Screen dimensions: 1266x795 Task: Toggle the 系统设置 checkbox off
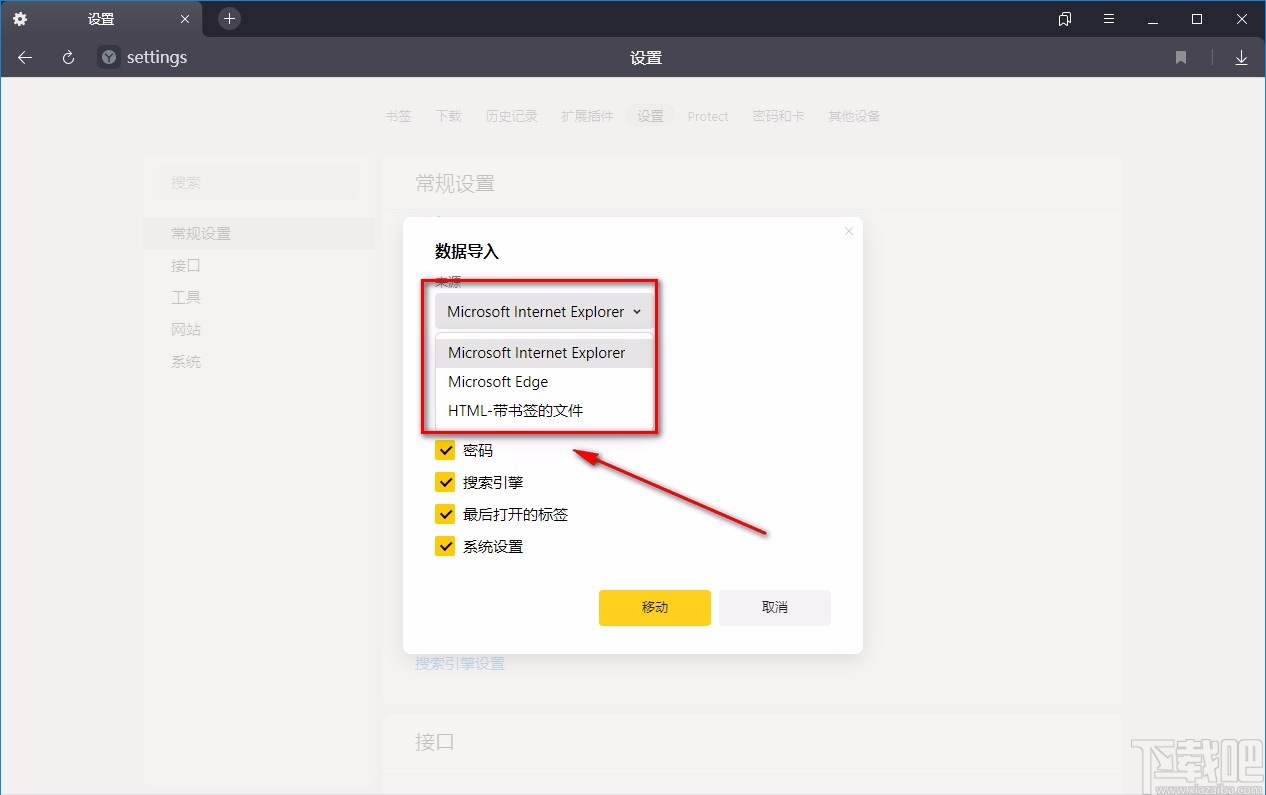coord(445,546)
